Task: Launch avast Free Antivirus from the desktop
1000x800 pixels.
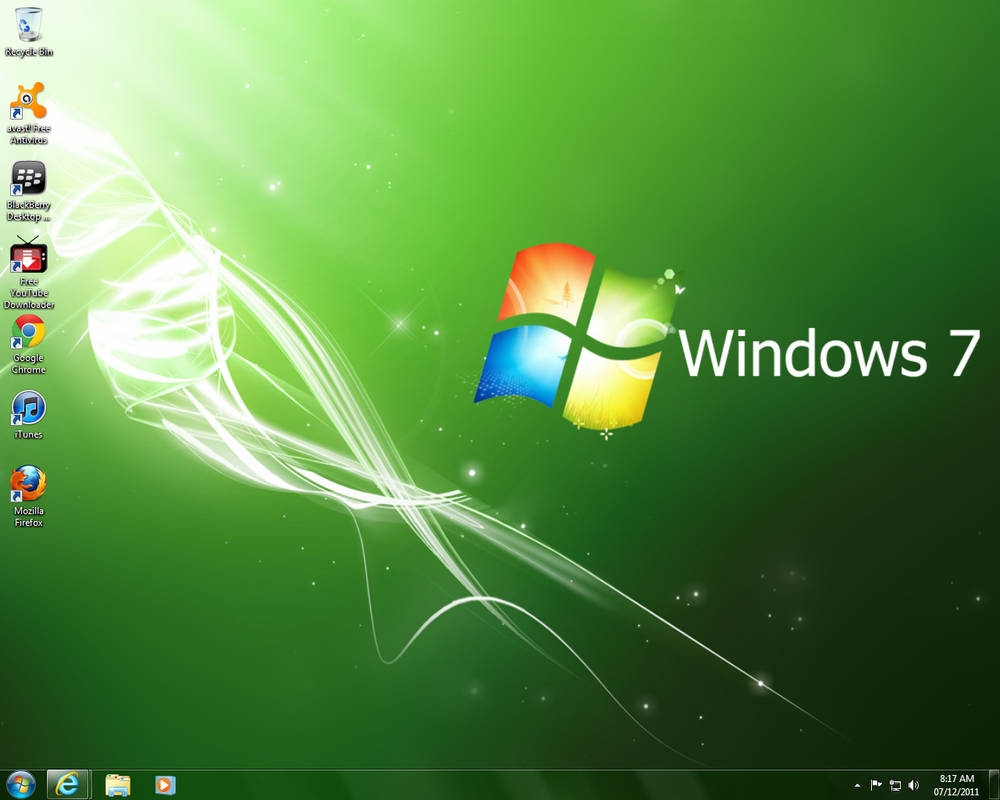Action: click(28, 105)
